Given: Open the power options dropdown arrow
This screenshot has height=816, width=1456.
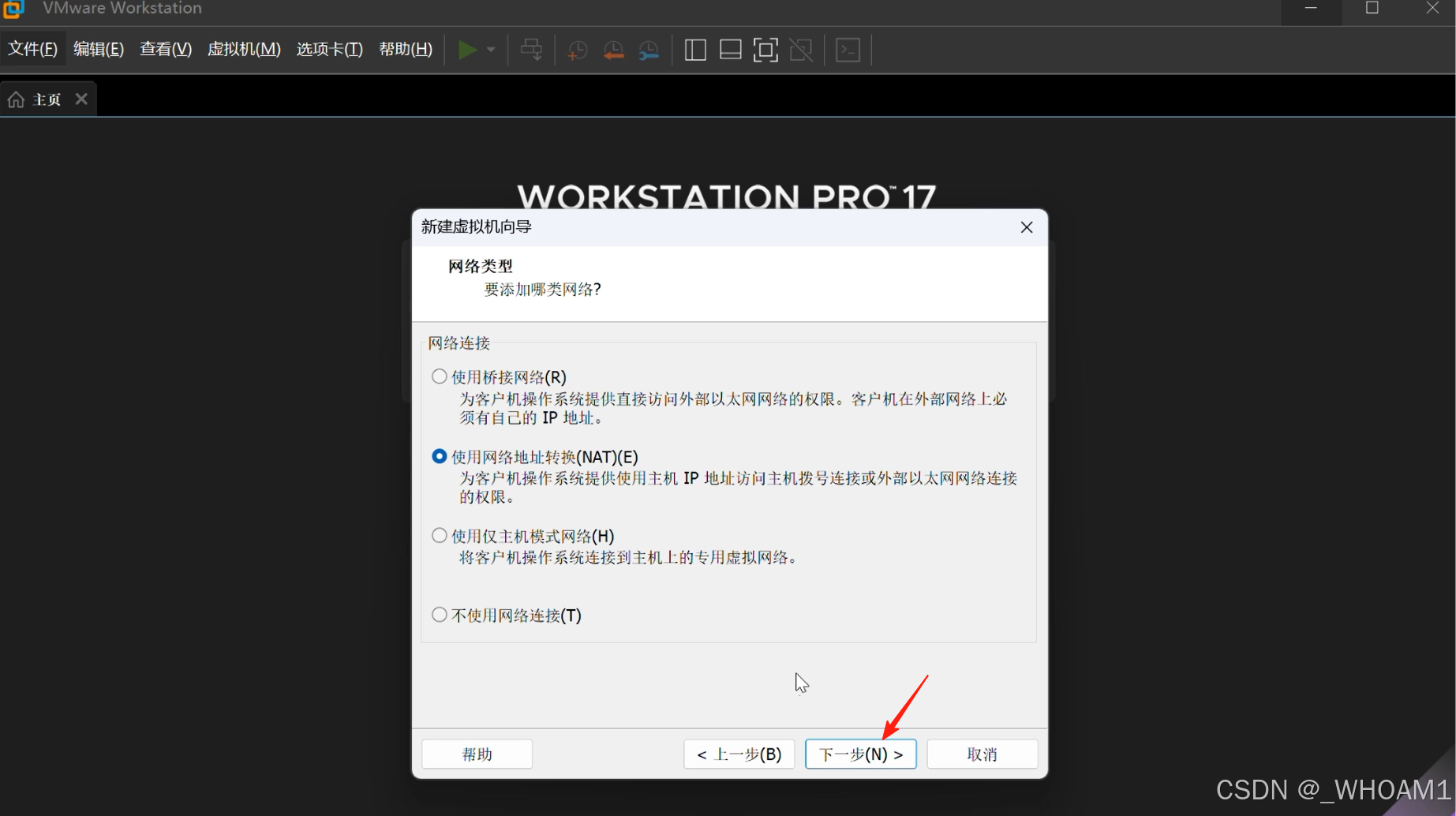Looking at the screenshot, I should coord(491,50).
